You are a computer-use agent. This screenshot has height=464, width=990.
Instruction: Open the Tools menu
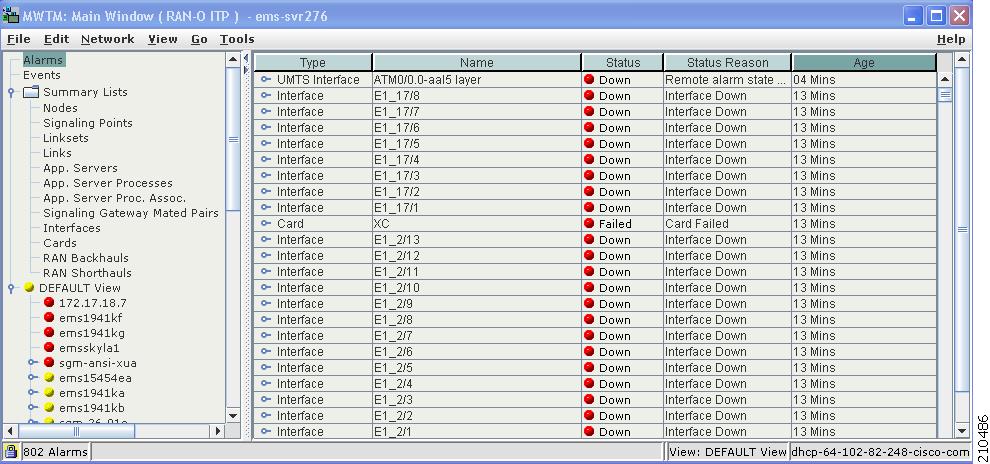(237, 39)
